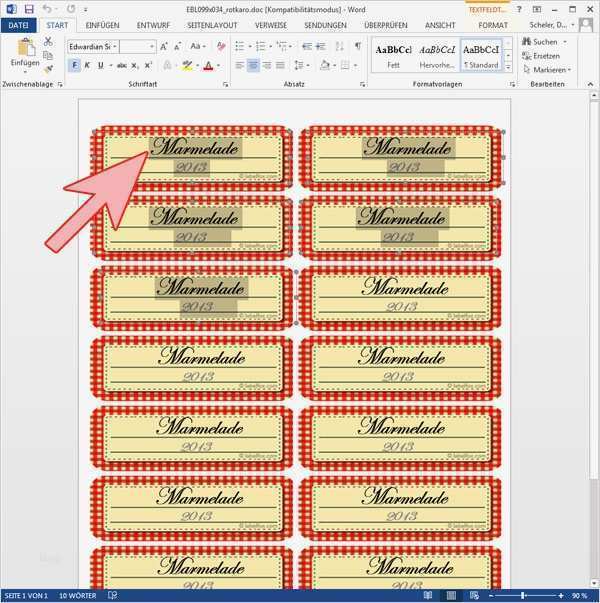Image resolution: width=600 pixels, height=603 pixels.
Task: Apply superscript formatting
Action: click(148, 66)
